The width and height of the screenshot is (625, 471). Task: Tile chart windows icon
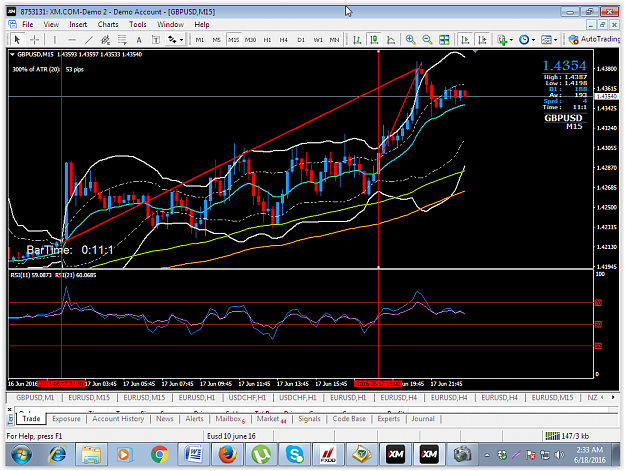444,39
